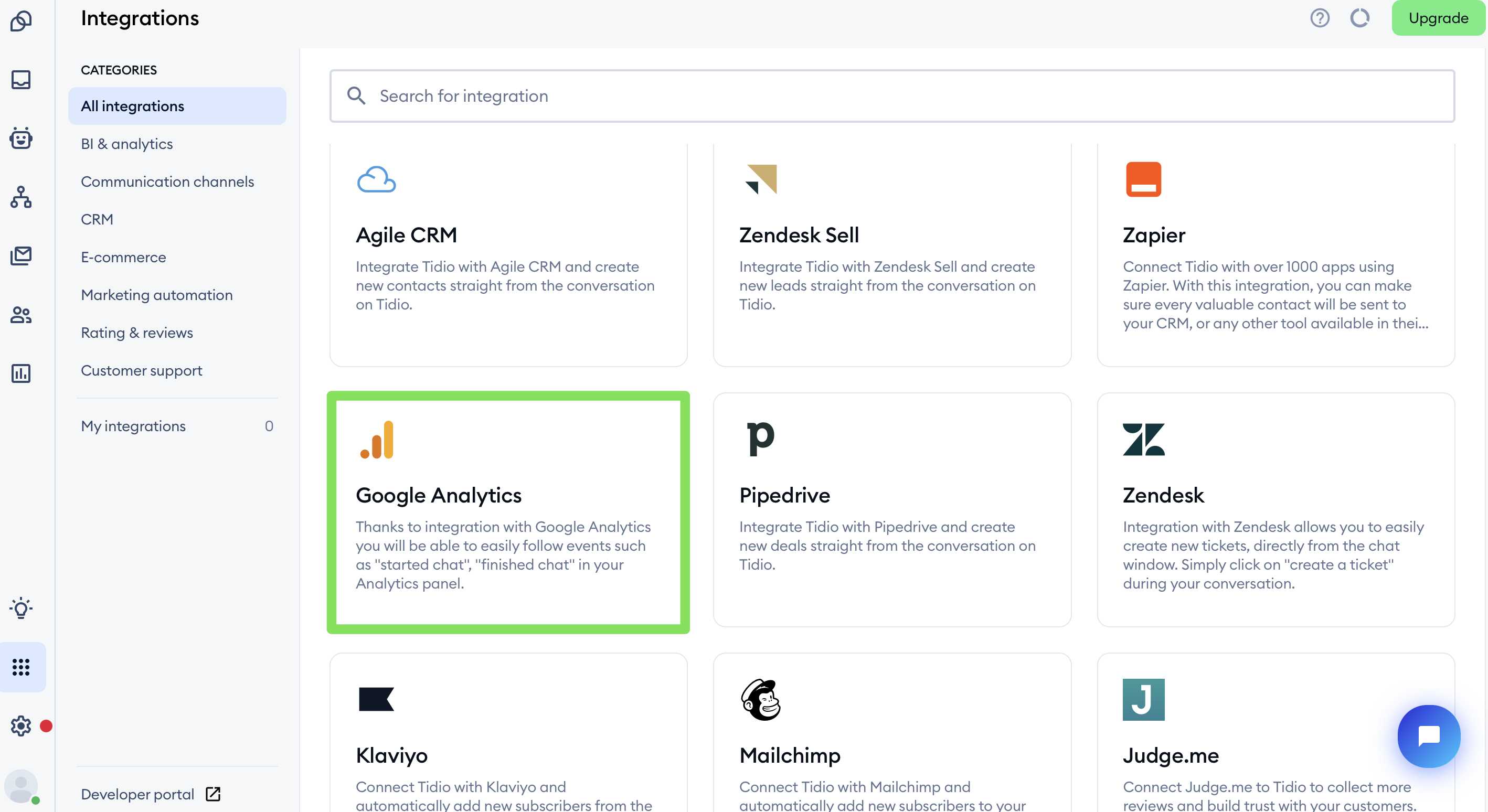The width and height of the screenshot is (1488, 812).
Task: Click the Google Analytics bar logo
Action: [377, 440]
